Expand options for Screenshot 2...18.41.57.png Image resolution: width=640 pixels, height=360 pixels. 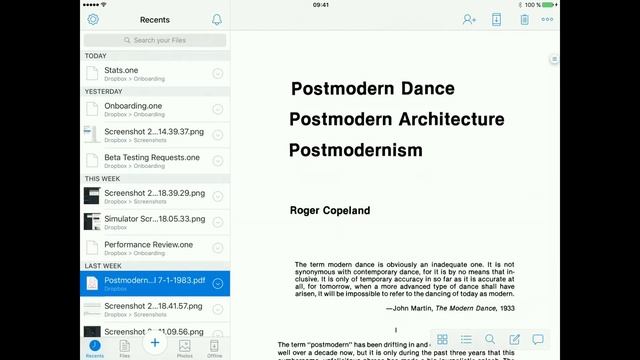(218, 309)
